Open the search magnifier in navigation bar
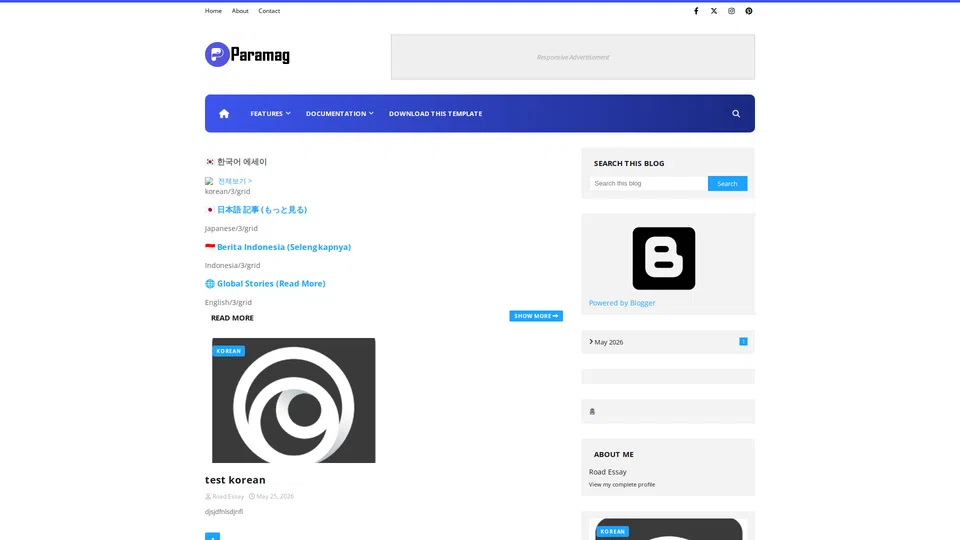Image resolution: width=960 pixels, height=540 pixels. coord(736,113)
